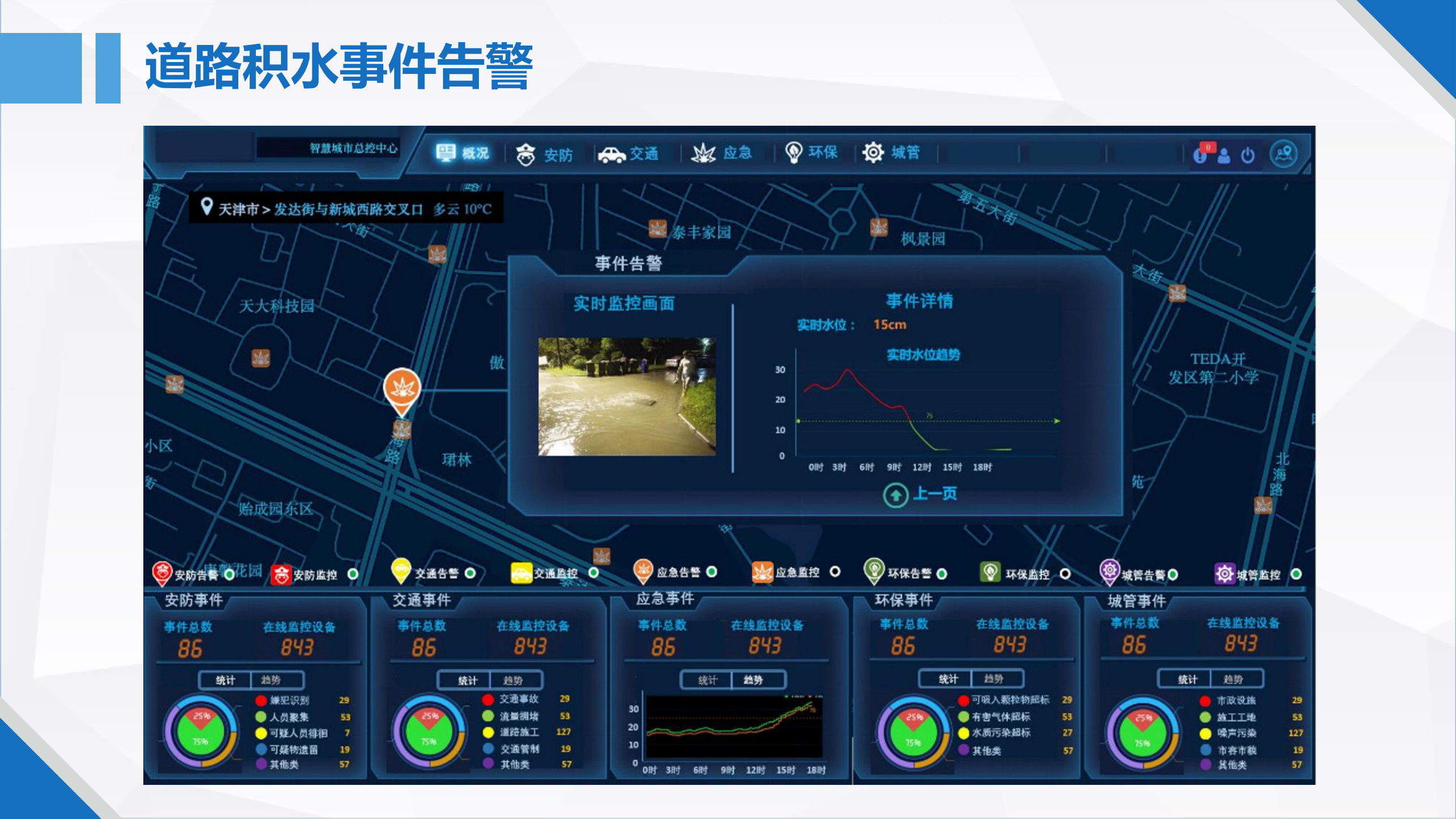Click the purple 城管告警 pin icon
Image resolution: width=1456 pixels, height=819 pixels.
point(1109,572)
